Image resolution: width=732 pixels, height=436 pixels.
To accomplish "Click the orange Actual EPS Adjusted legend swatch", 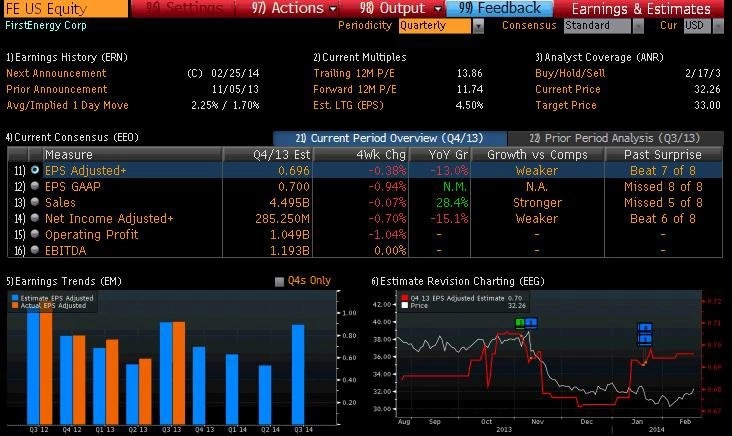I will [x=15, y=305].
